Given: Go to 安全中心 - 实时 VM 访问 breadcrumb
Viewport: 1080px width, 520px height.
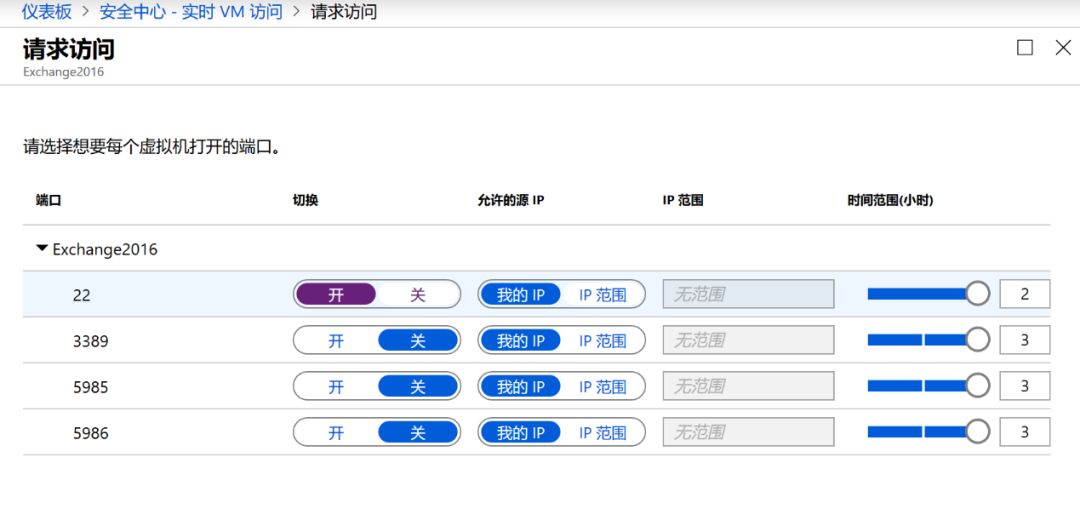Looking at the screenshot, I should click(191, 12).
